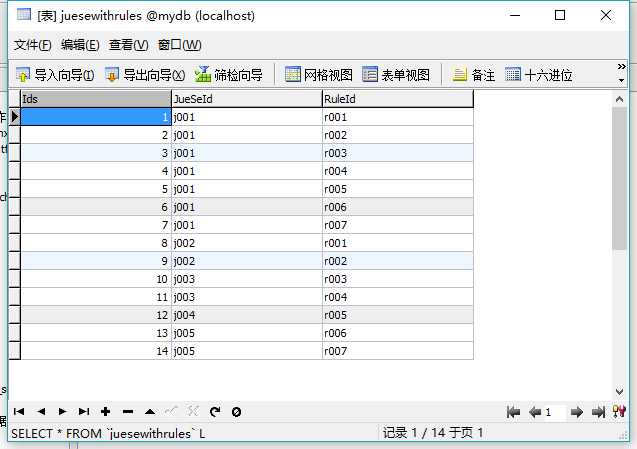
Task: Sort by the Ids column header
Action: [x=96, y=99]
